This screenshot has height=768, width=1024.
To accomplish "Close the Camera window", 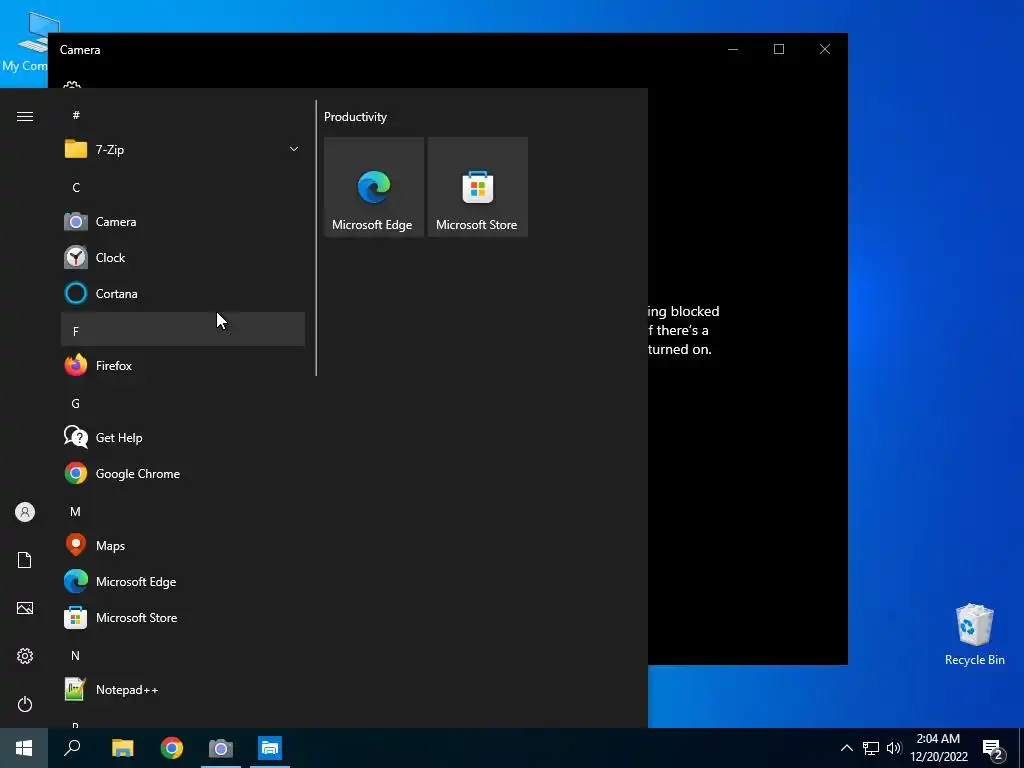I will [825, 49].
